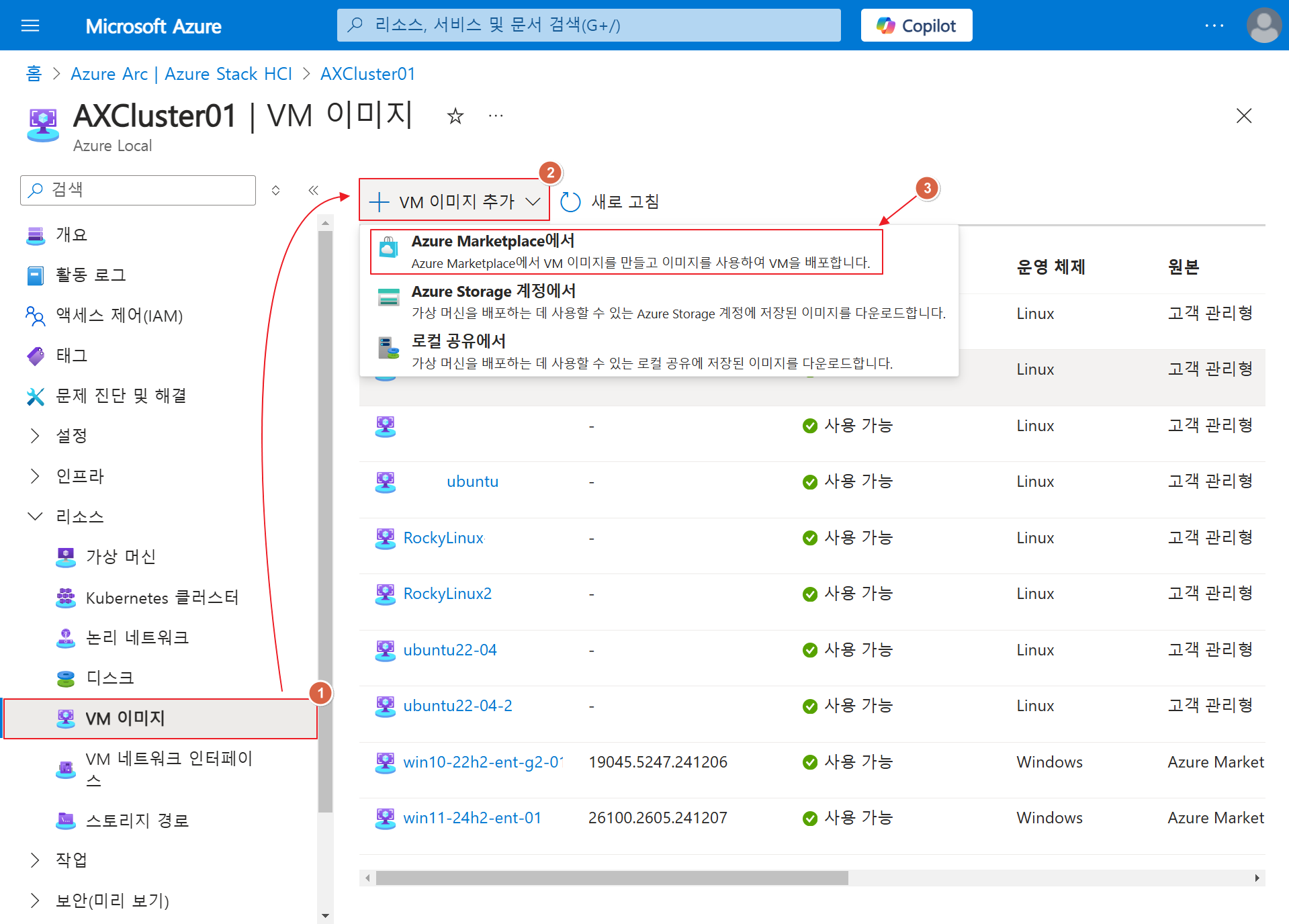The width and height of the screenshot is (1289, 924).
Task: Click version 26100.2605.241207 cell
Action: 658,818
